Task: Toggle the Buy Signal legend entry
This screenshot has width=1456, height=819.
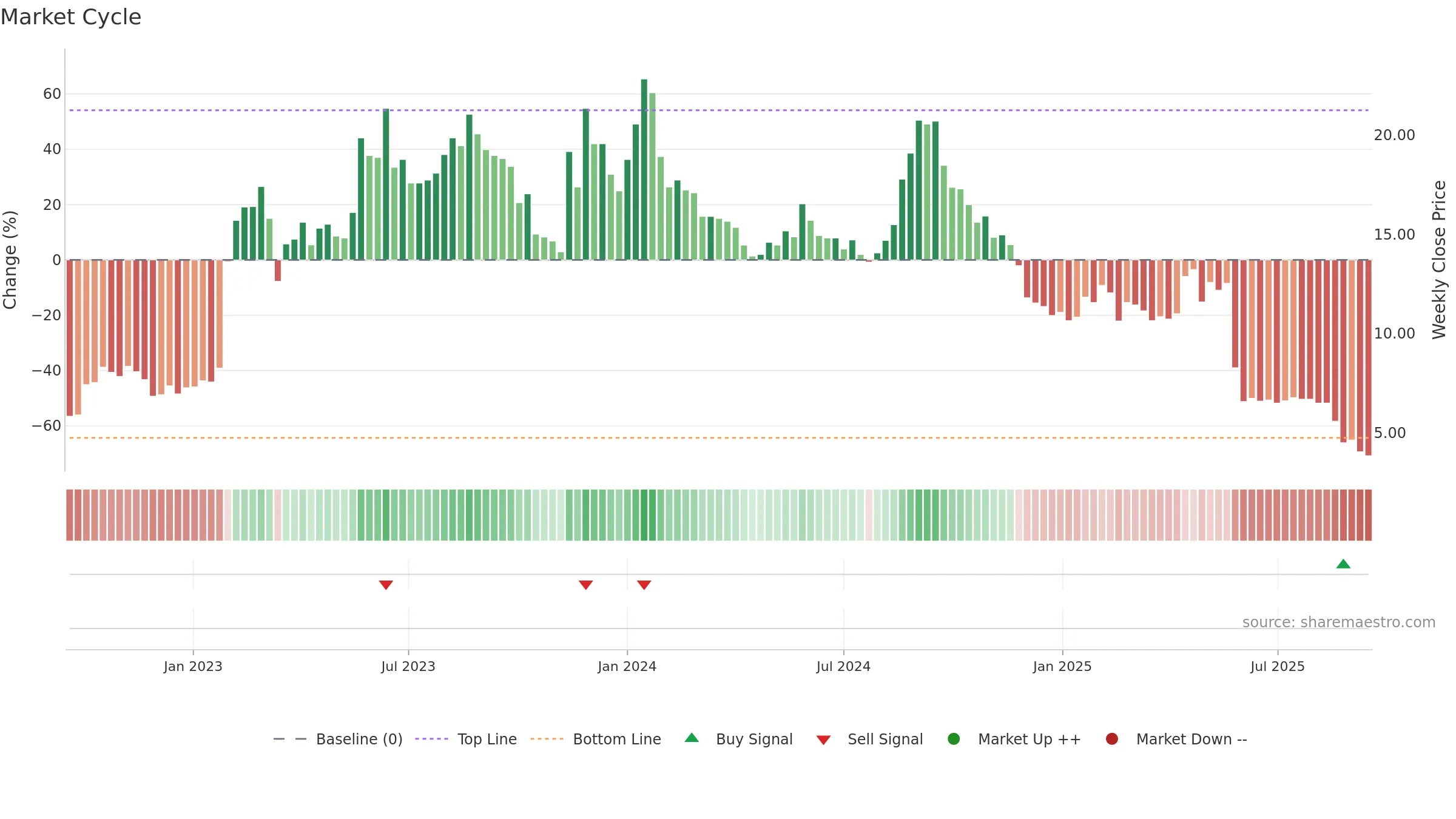Action: tap(738, 739)
